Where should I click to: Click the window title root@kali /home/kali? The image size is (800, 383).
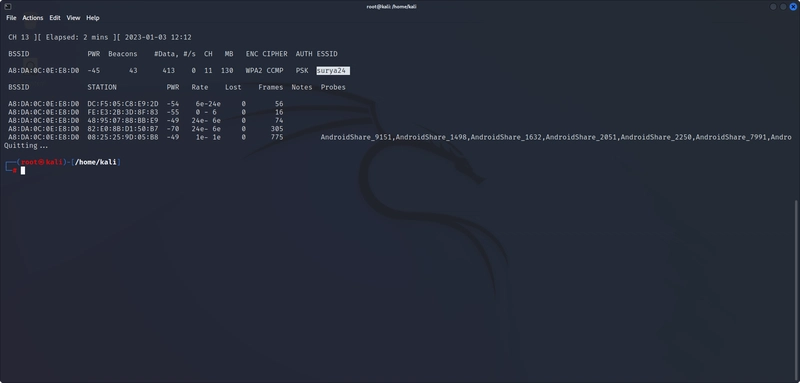[x=391, y=7]
